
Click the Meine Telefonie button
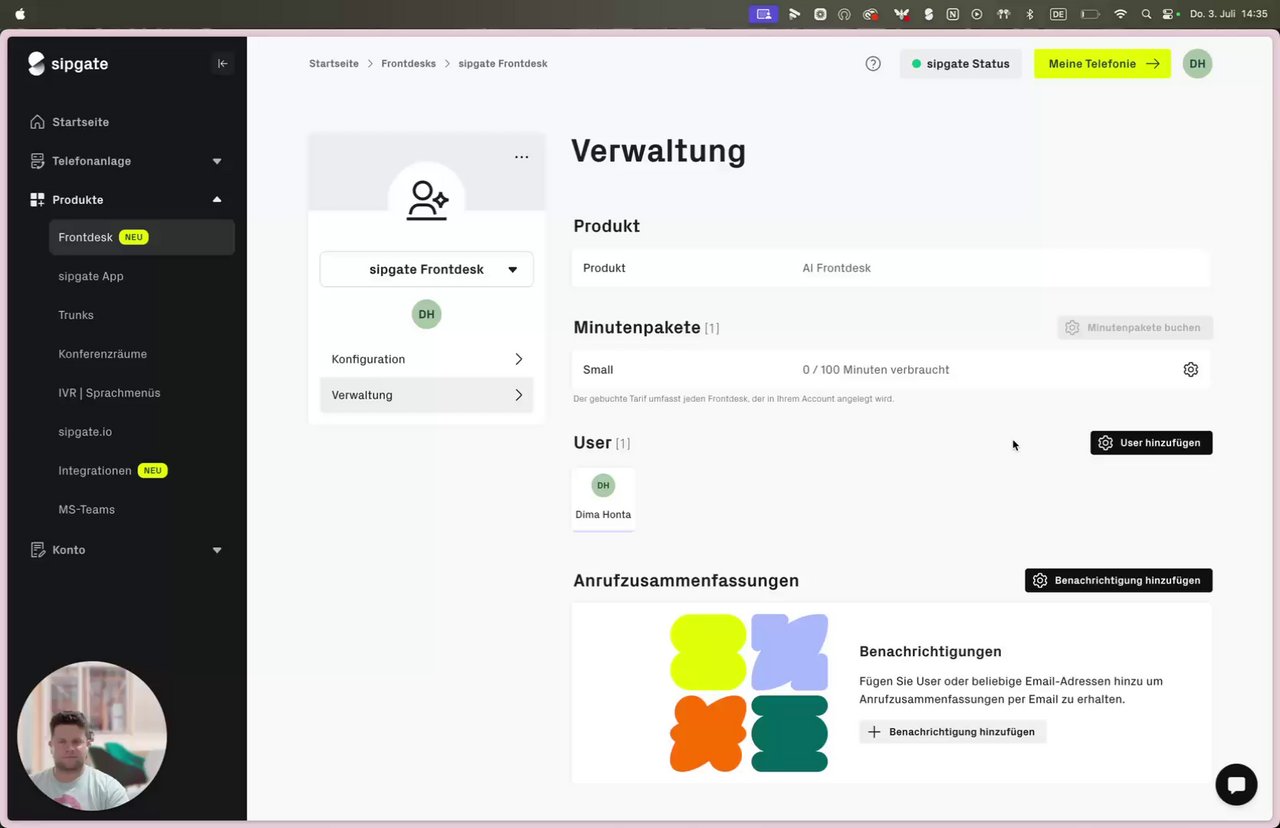1102,64
